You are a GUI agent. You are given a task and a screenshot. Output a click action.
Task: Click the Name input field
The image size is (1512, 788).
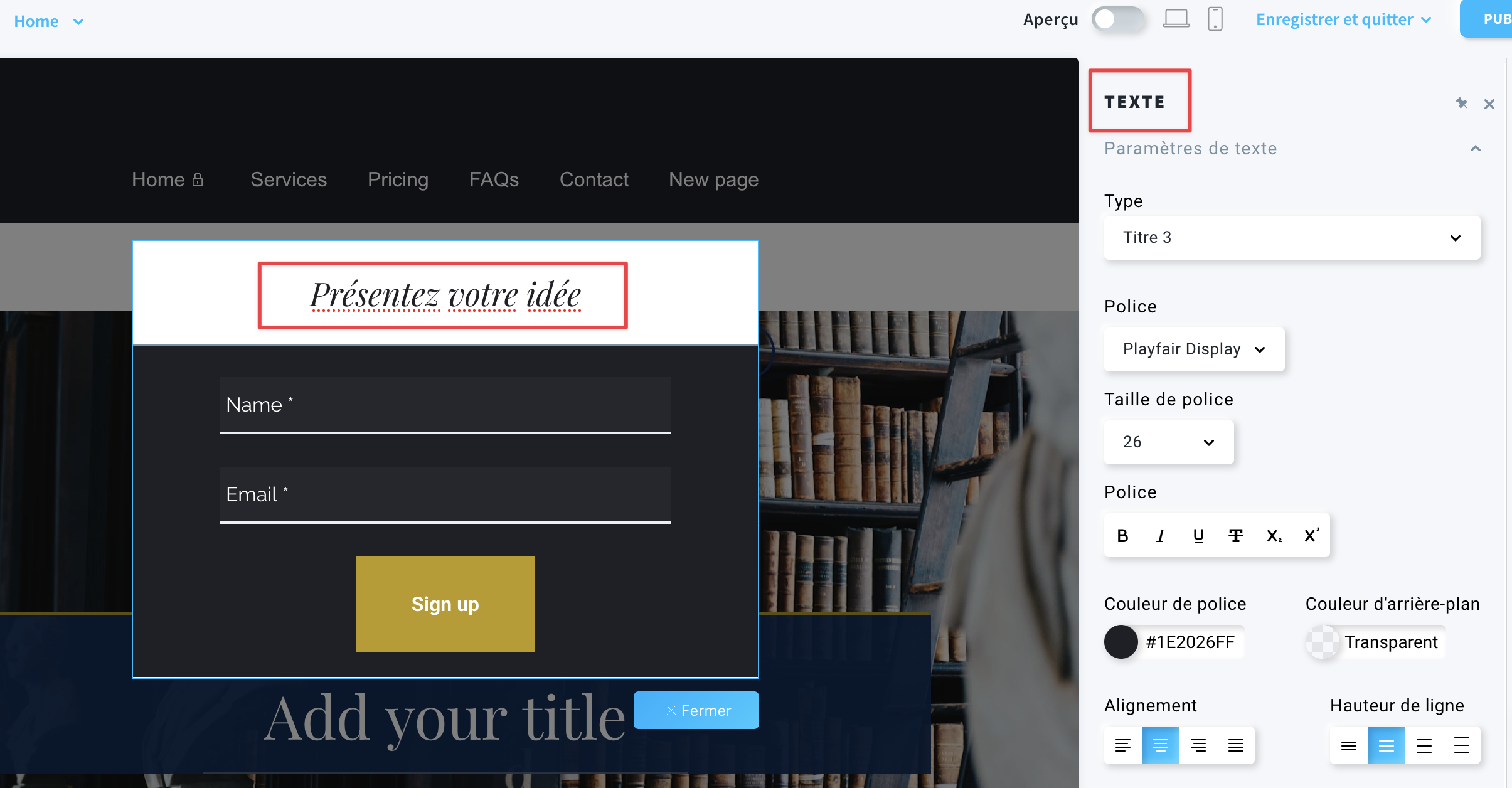[447, 405]
